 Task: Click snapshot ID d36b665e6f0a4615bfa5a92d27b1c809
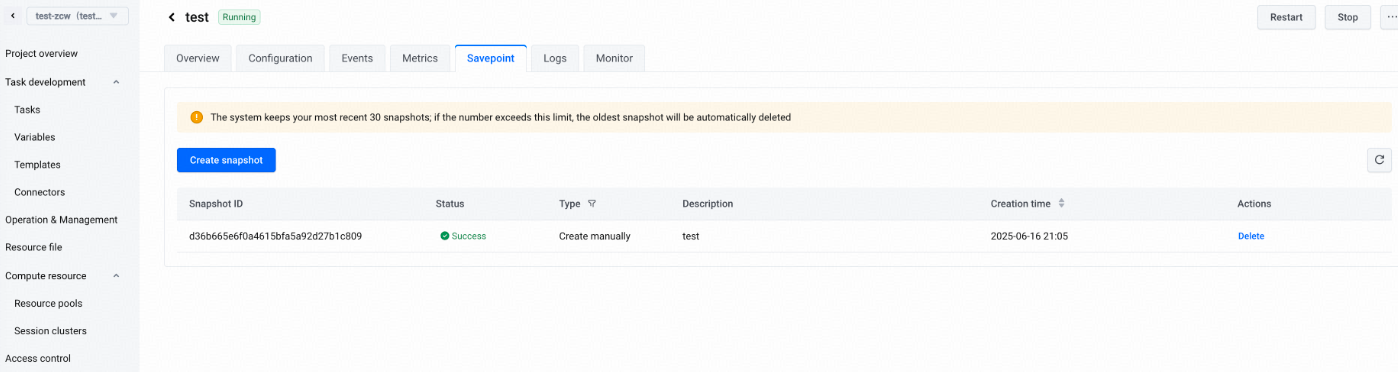[x=275, y=236]
